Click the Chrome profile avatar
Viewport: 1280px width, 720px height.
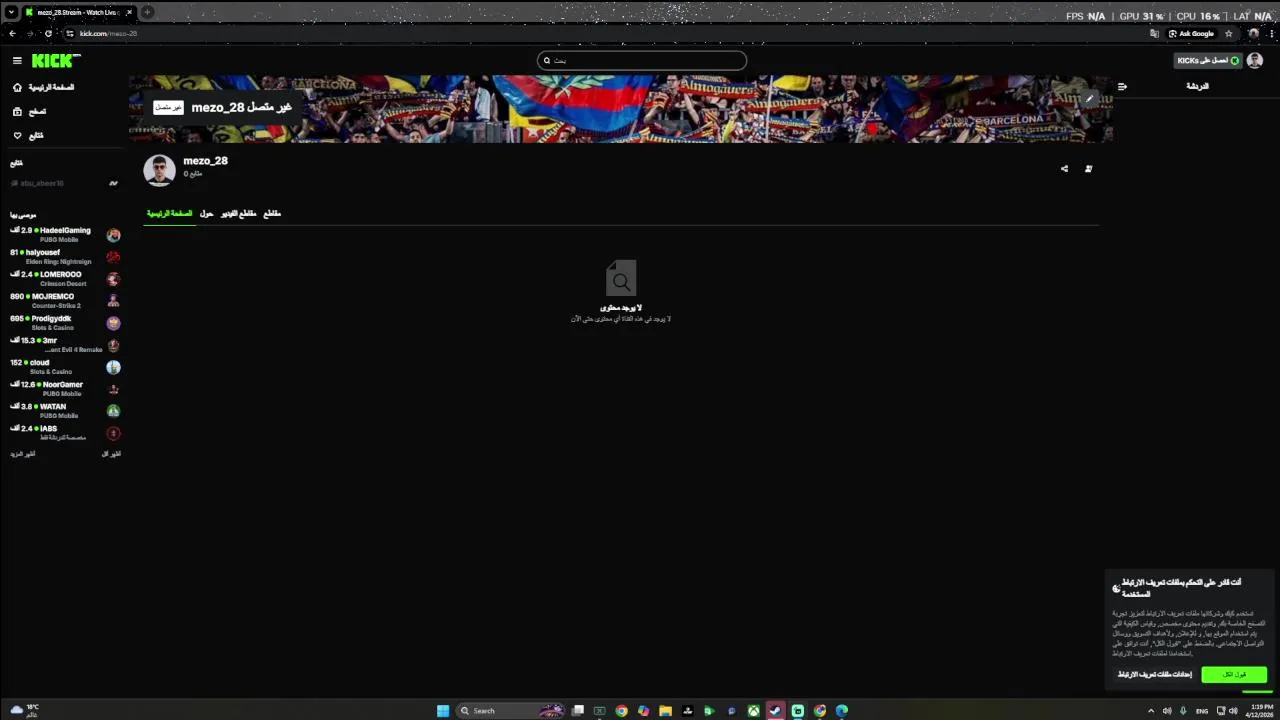coord(1254,33)
